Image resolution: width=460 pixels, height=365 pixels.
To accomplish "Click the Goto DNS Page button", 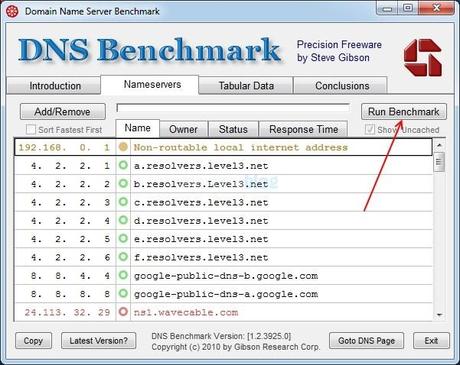I will pos(366,341).
